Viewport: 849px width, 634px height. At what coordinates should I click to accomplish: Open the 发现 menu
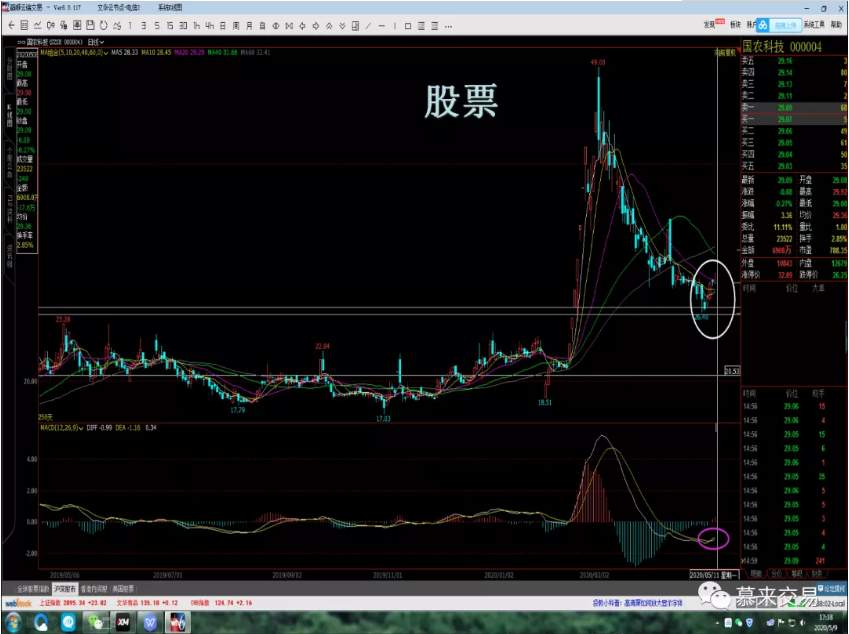click(710, 24)
